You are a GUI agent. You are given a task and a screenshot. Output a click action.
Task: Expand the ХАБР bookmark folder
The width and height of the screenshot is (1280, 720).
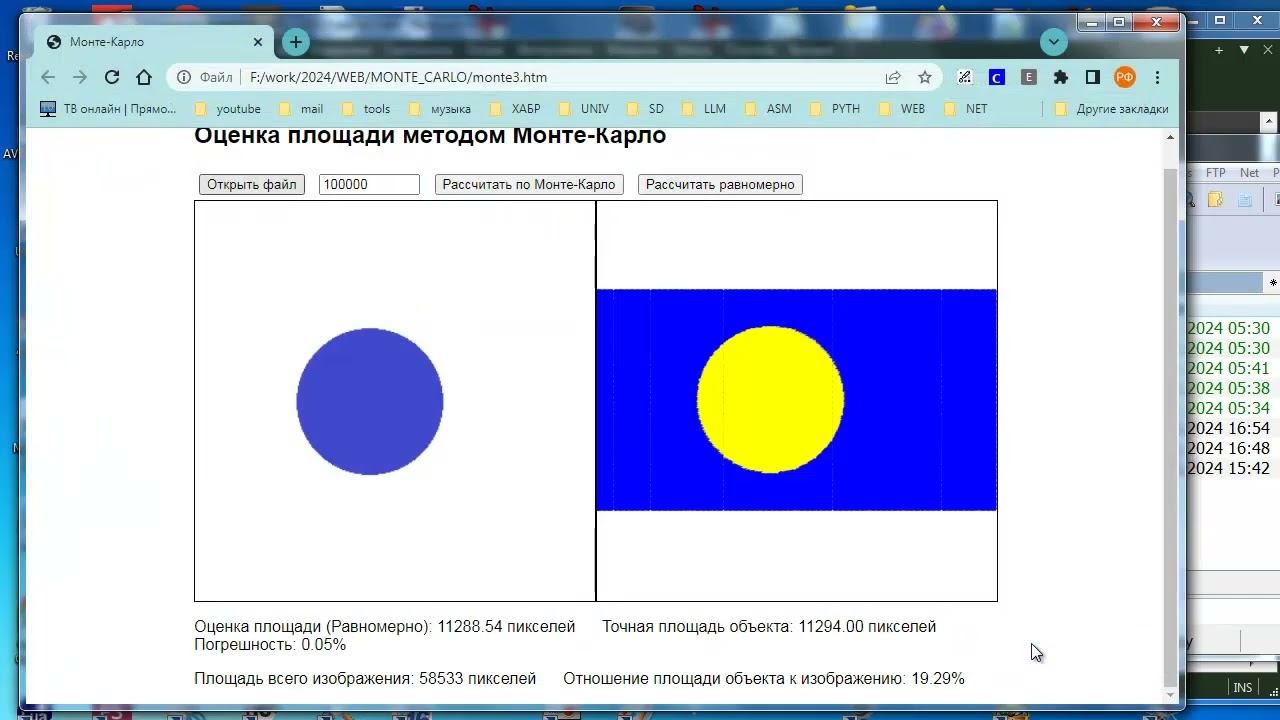point(514,109)
